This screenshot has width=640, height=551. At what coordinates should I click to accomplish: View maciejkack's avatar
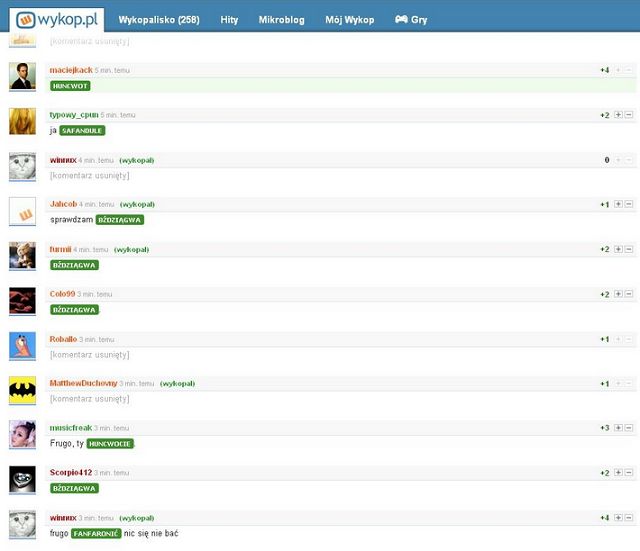(22, 76)
